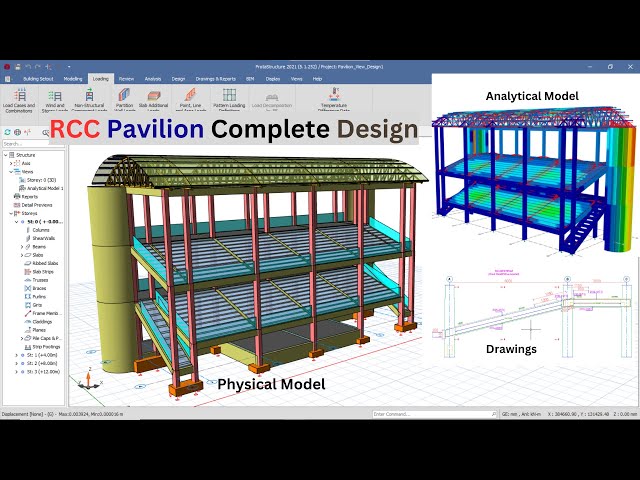Open Partition Wall Loads tool
This screenshot has width=640, height=480.
(124, 100)
